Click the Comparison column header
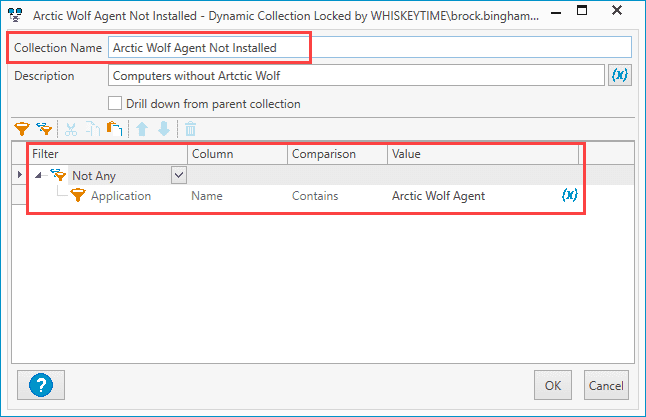This screenshot has width=646, height=417. pos(337,154)
